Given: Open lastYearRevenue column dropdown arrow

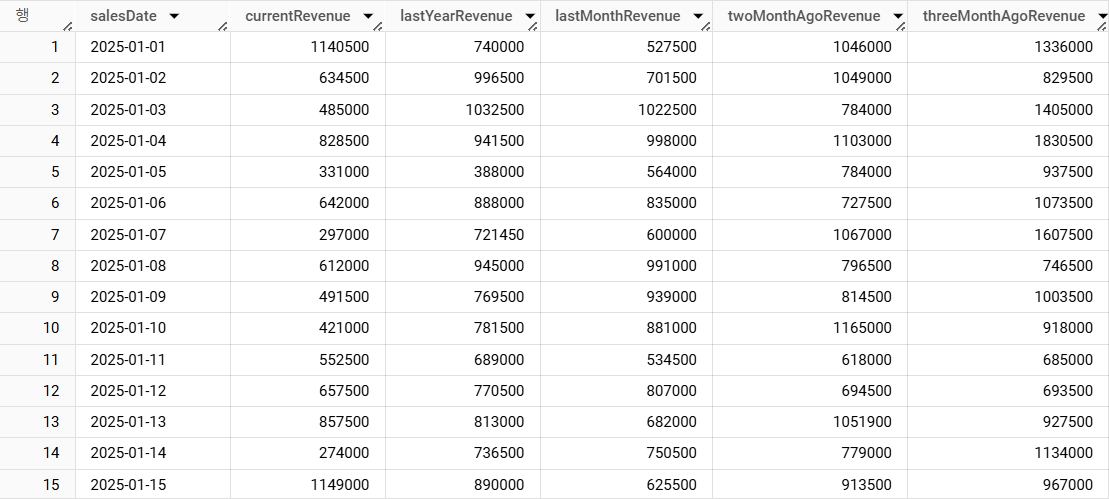Looking at the screenshot, I should (x=528, y=16).
